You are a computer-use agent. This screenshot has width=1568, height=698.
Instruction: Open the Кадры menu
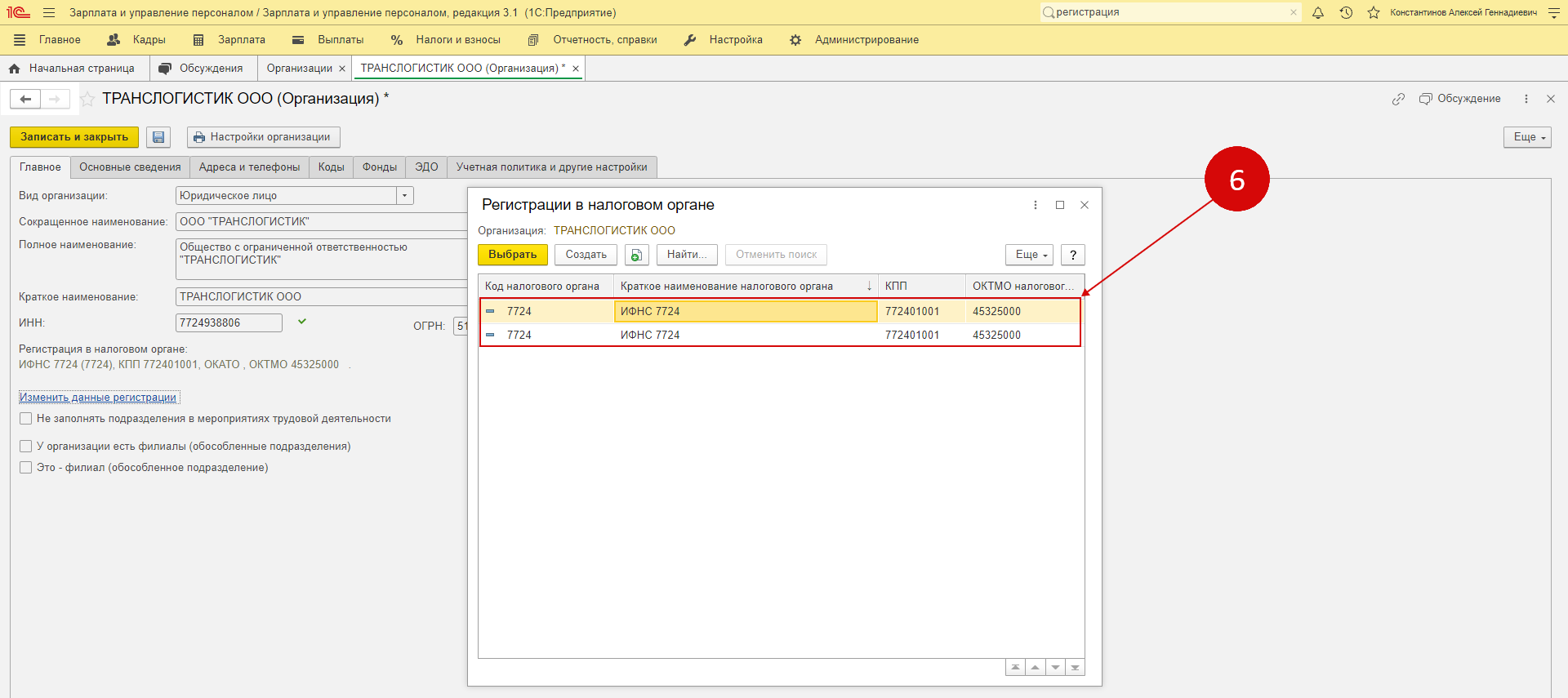pos(136,40)
